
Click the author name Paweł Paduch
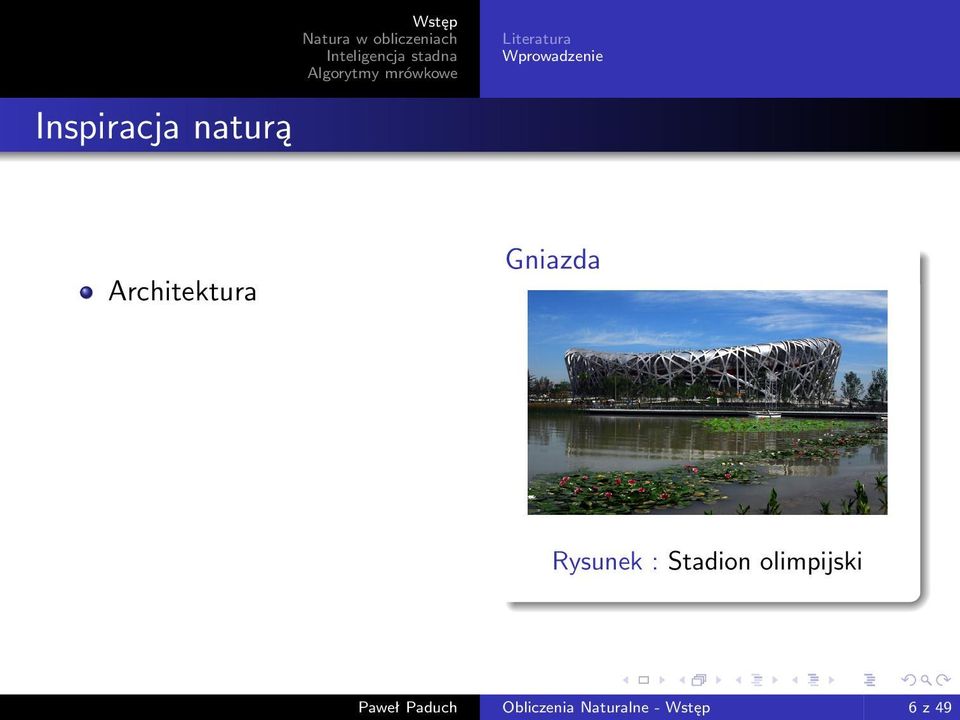tap(407, 707)
